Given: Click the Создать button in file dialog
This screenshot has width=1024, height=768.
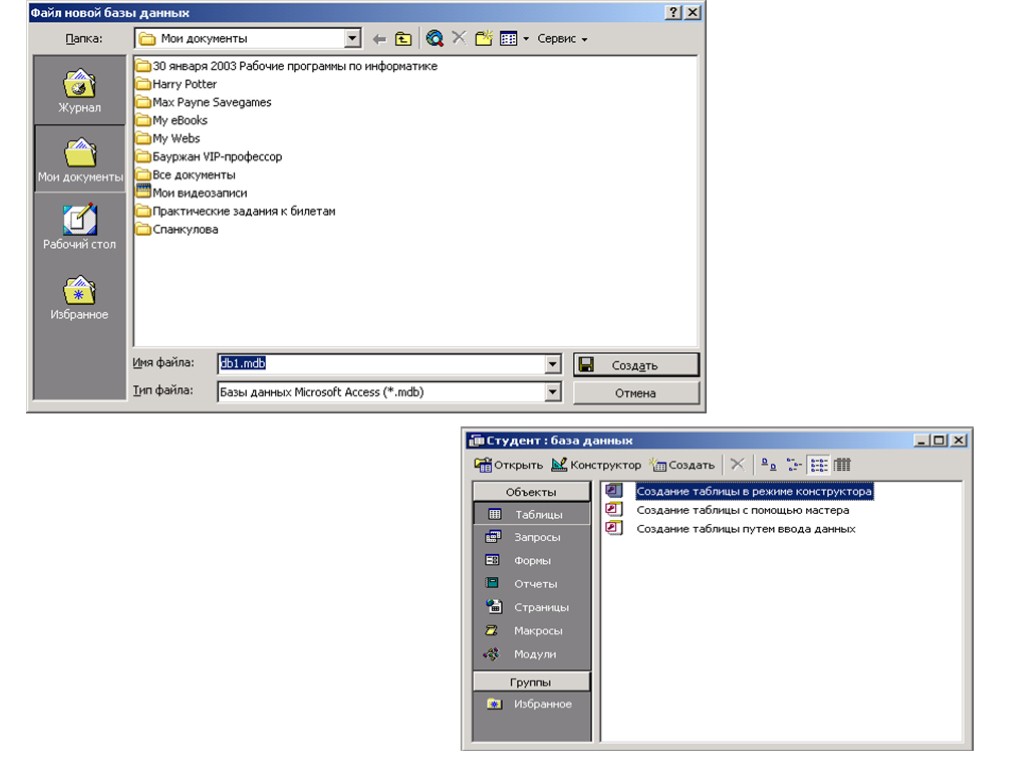Looking at the screenshot, I should pos(636,365).
